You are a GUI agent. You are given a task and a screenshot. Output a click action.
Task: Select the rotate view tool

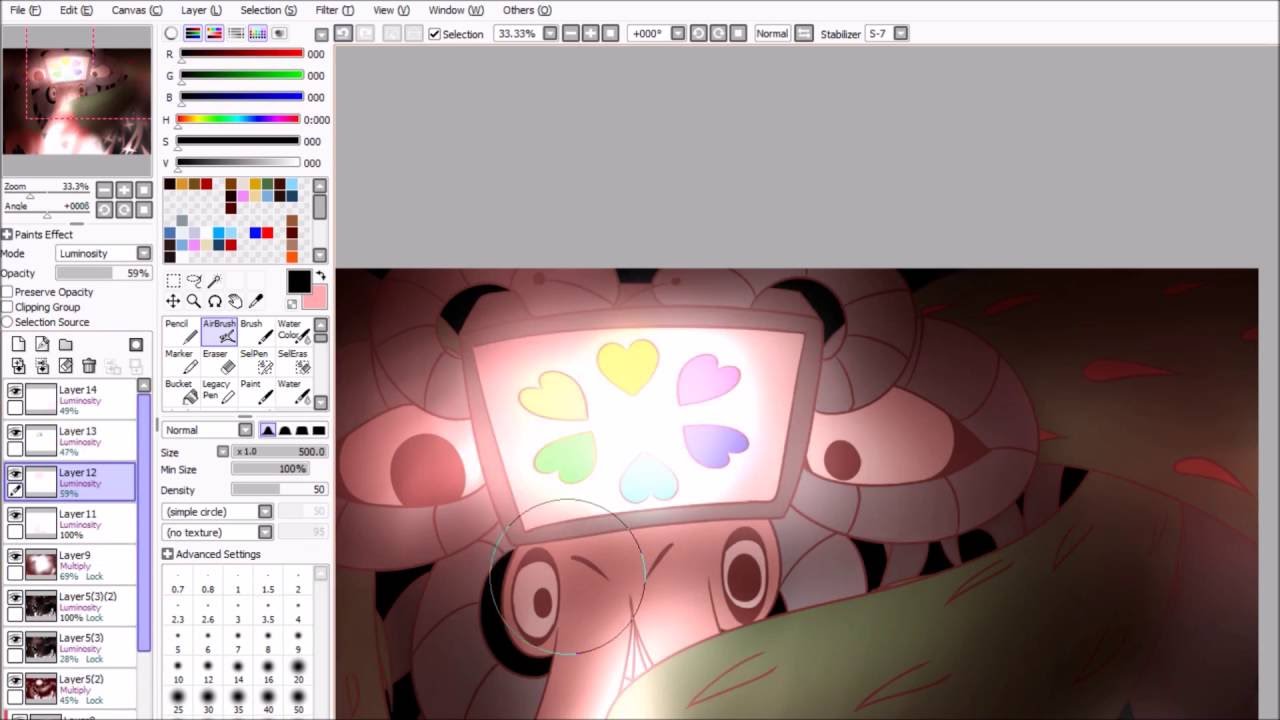click(214, 301)
